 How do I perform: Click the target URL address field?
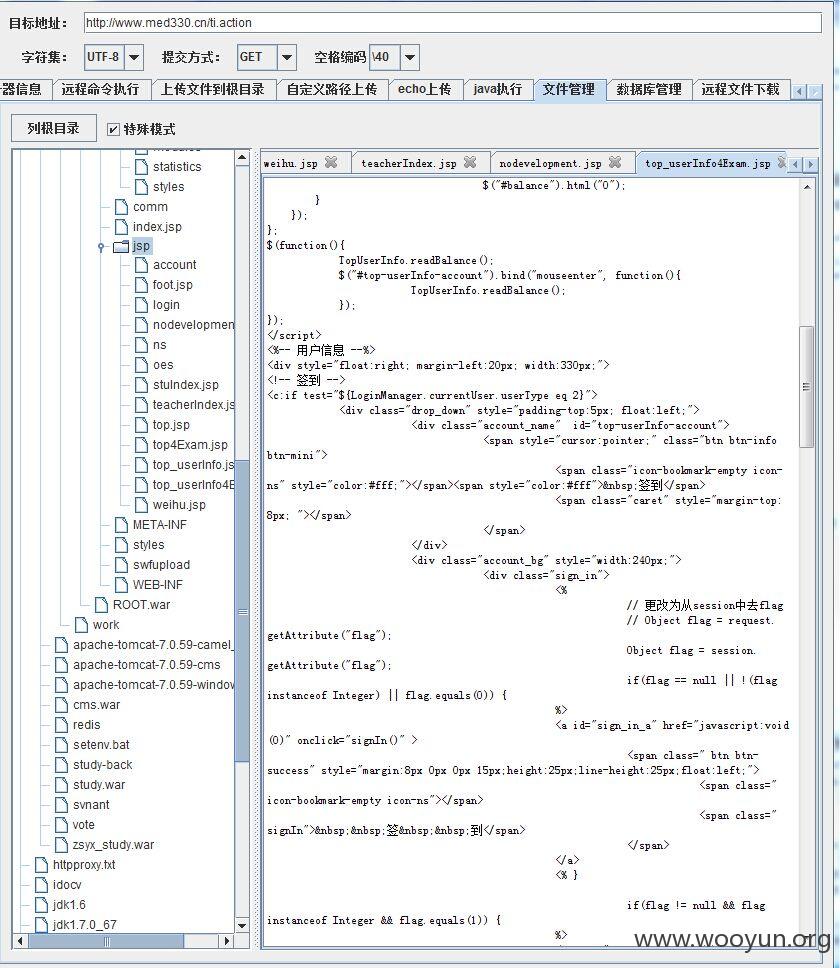pos(452,23)
